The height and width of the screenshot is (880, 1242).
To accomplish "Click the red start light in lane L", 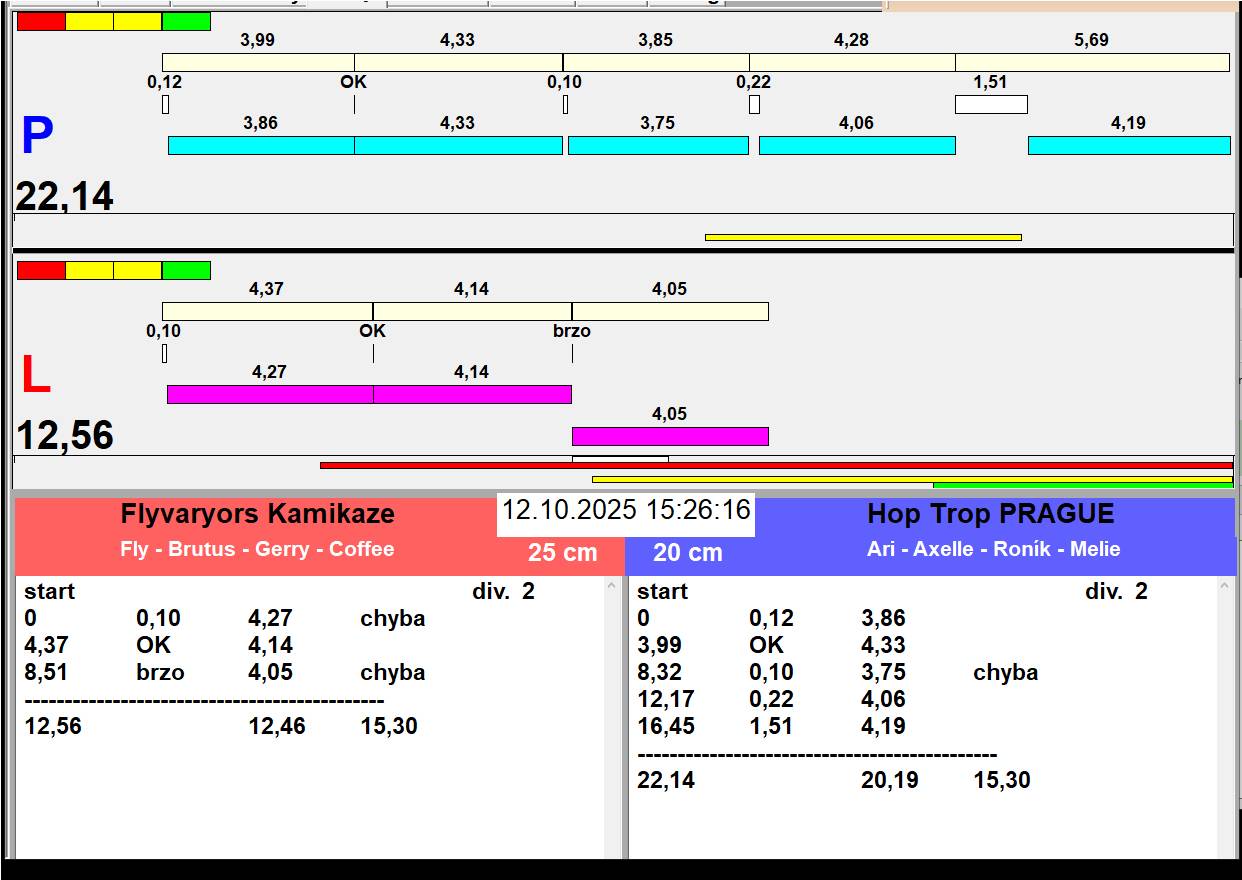I will [41, 270].
